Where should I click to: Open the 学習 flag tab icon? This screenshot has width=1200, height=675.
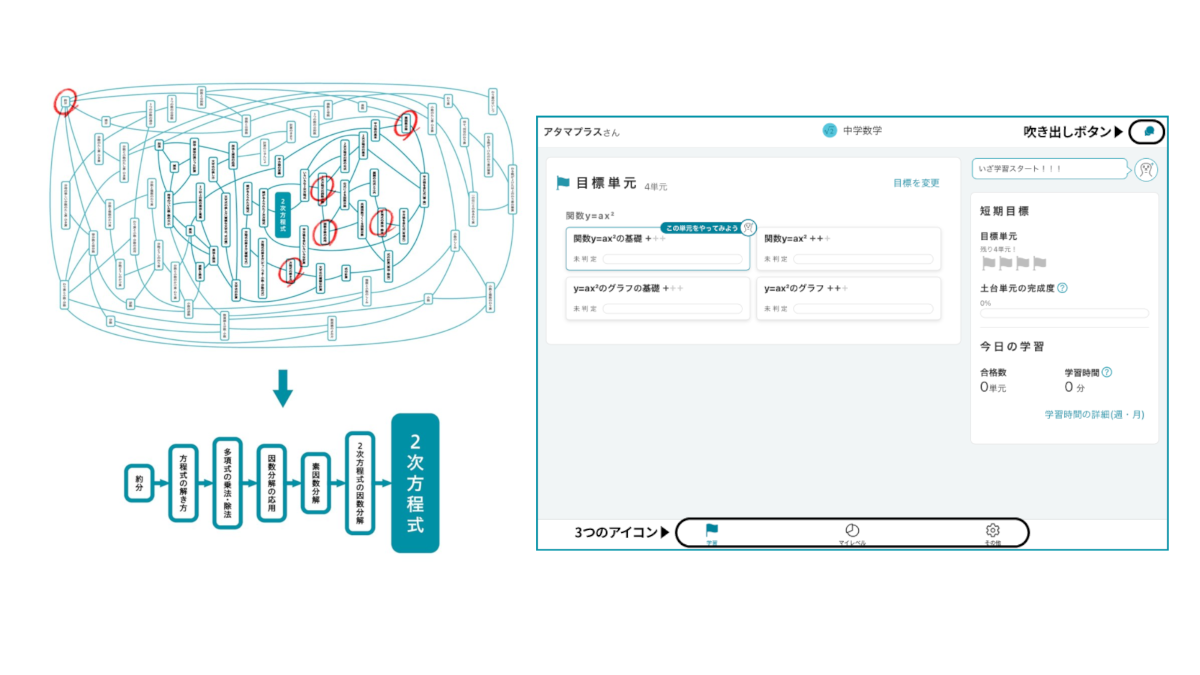coord(712,531)
